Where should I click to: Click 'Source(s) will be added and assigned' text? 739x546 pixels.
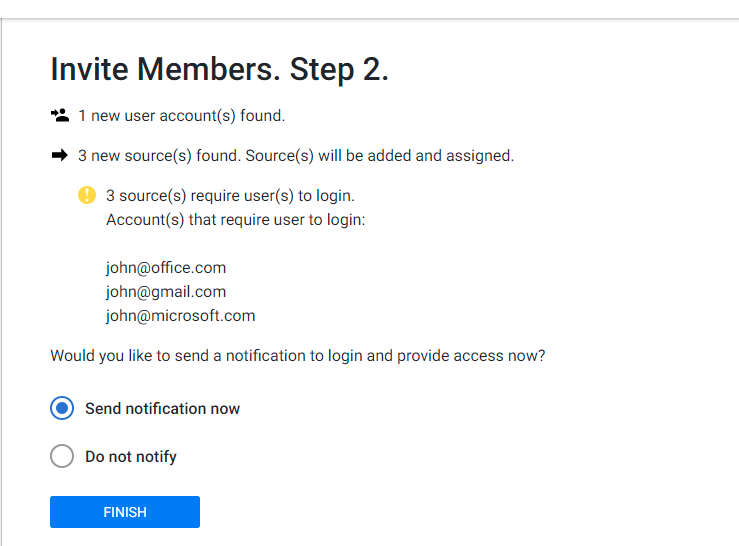380,156
